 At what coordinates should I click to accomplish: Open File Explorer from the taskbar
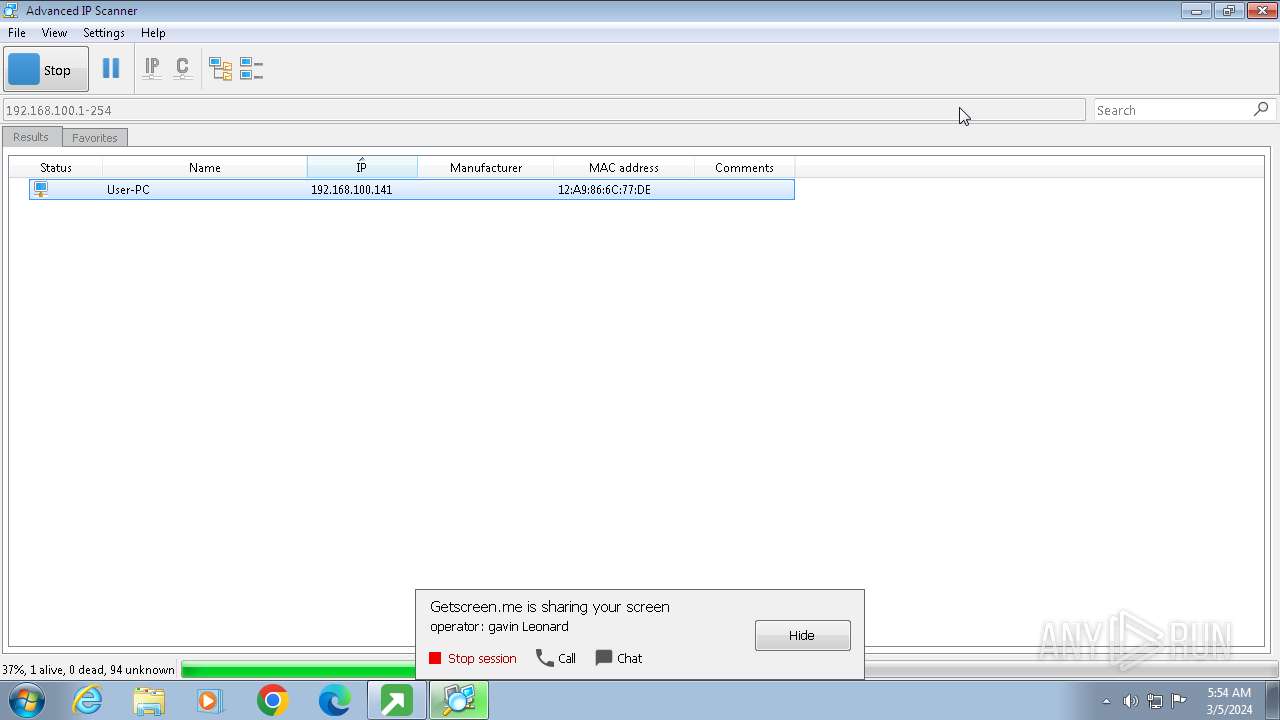[x=149, y=700]
